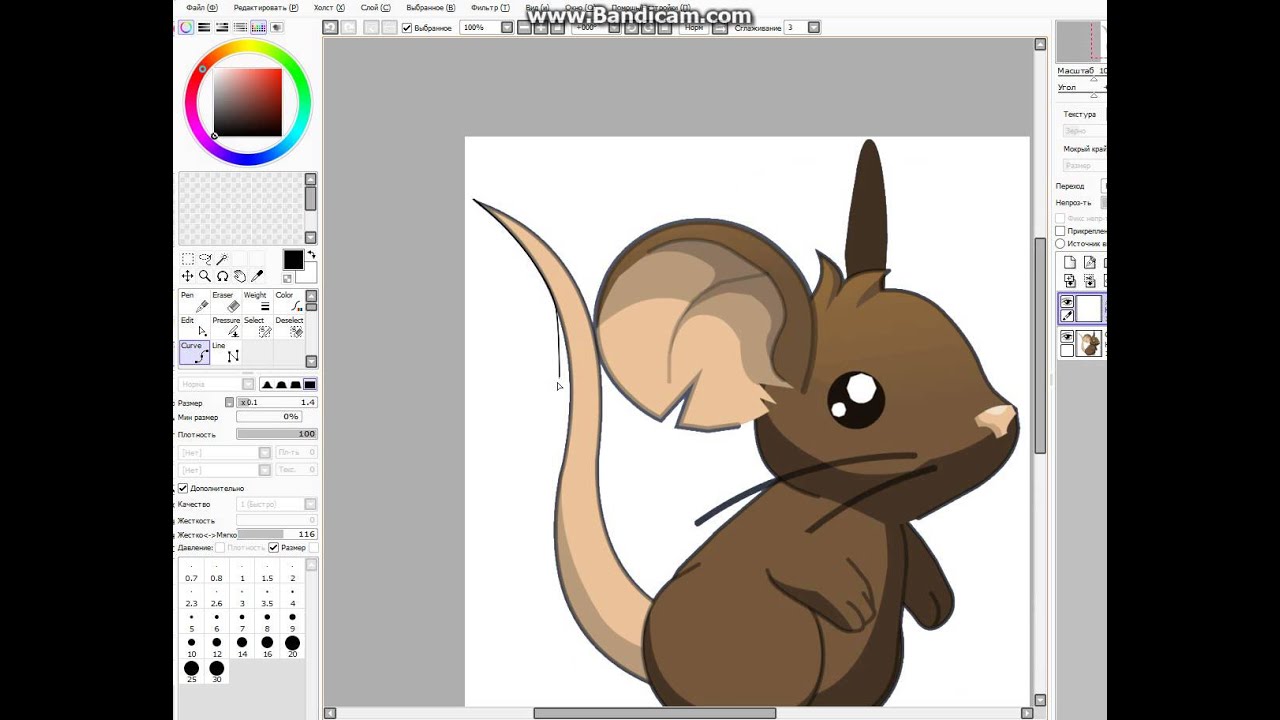The image size is (1280, 720).
Task: Activate the Zoom magnifier tool
Action: (205, 276)
